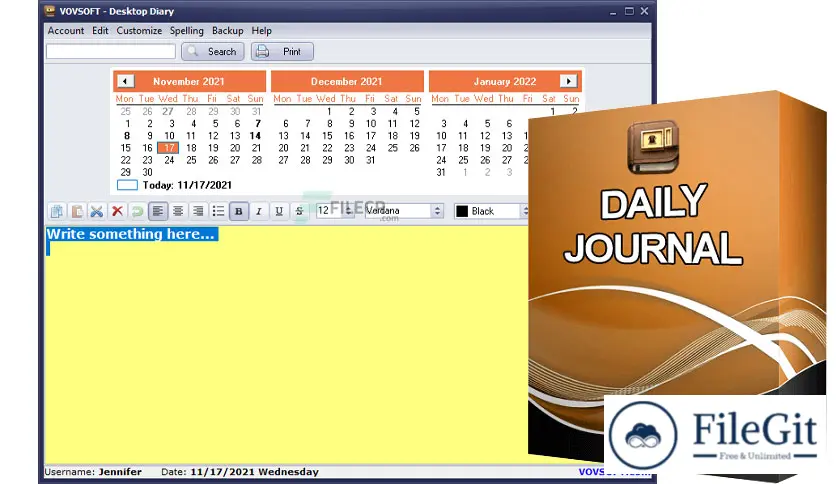Select January 5 in calendar

coord(487,123)
